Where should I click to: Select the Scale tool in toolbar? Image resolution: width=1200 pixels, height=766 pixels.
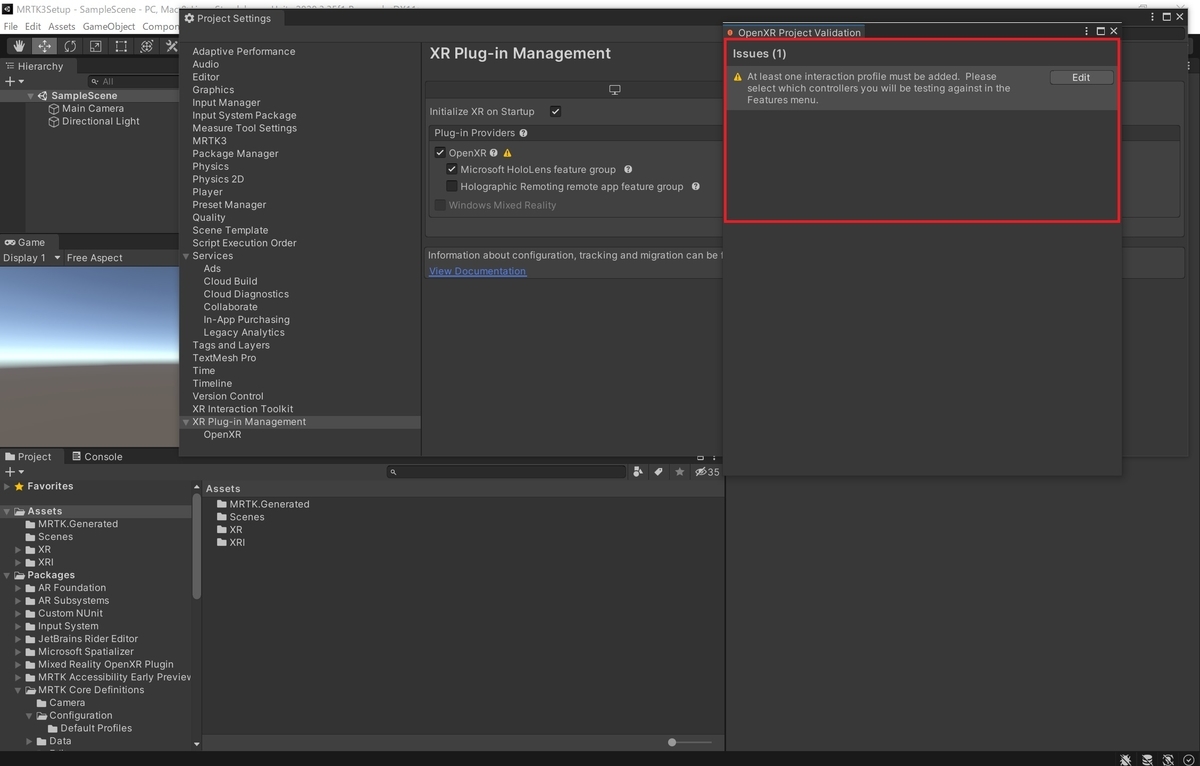[95, 46]
